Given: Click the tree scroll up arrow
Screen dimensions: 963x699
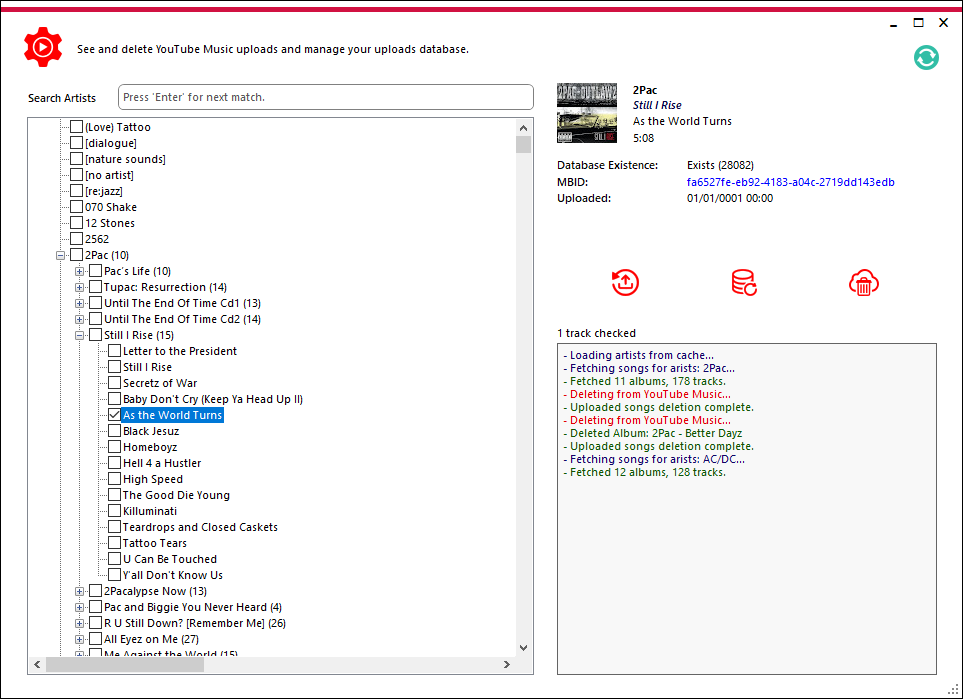Looking at the screenshot, I should coord(523,128).
